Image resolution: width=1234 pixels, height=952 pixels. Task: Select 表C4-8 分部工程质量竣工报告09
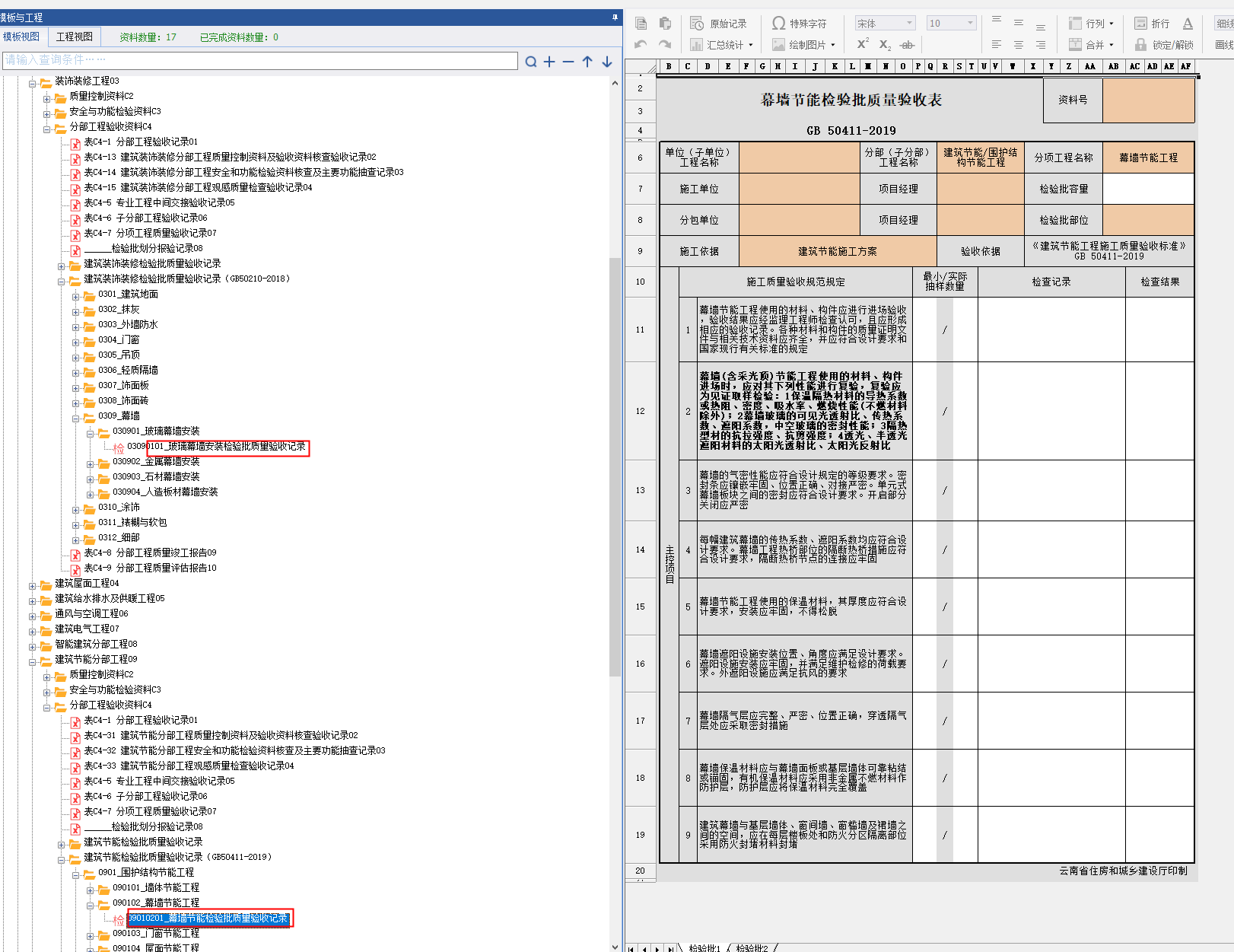click(x=150, y=552)
